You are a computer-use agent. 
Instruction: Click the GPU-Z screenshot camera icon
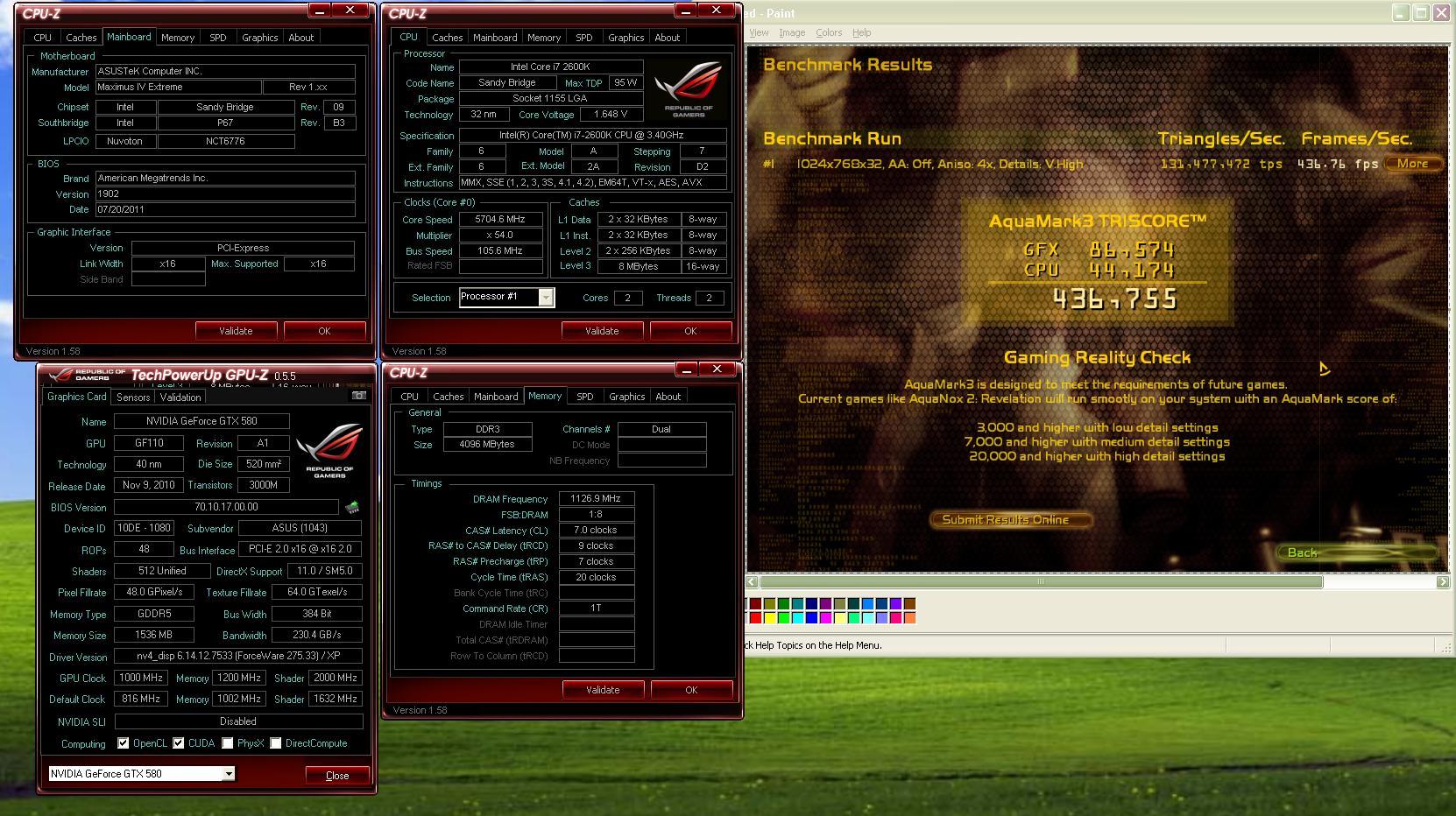358,396
